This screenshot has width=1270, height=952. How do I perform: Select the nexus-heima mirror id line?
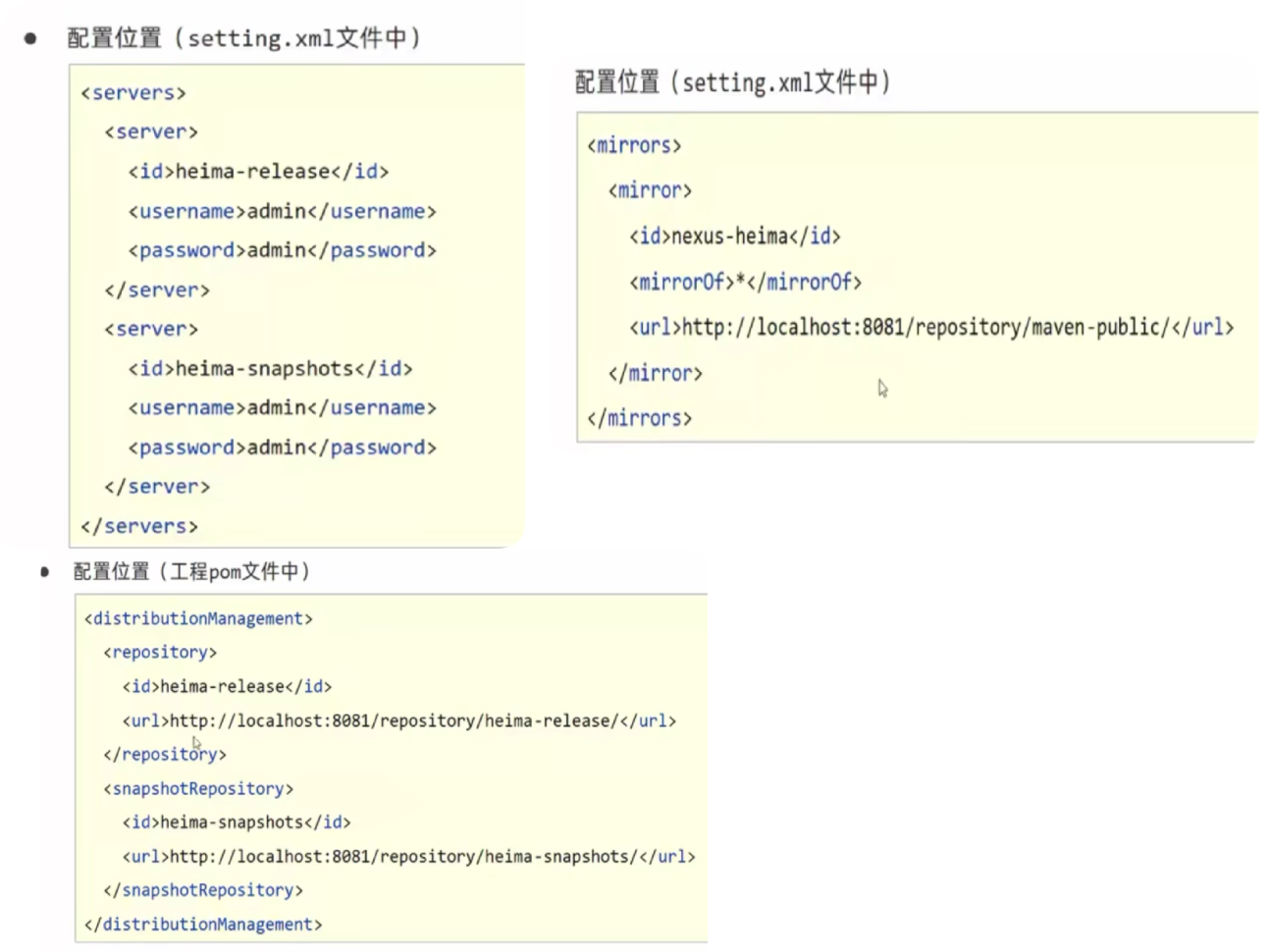(x=734, y=237)
